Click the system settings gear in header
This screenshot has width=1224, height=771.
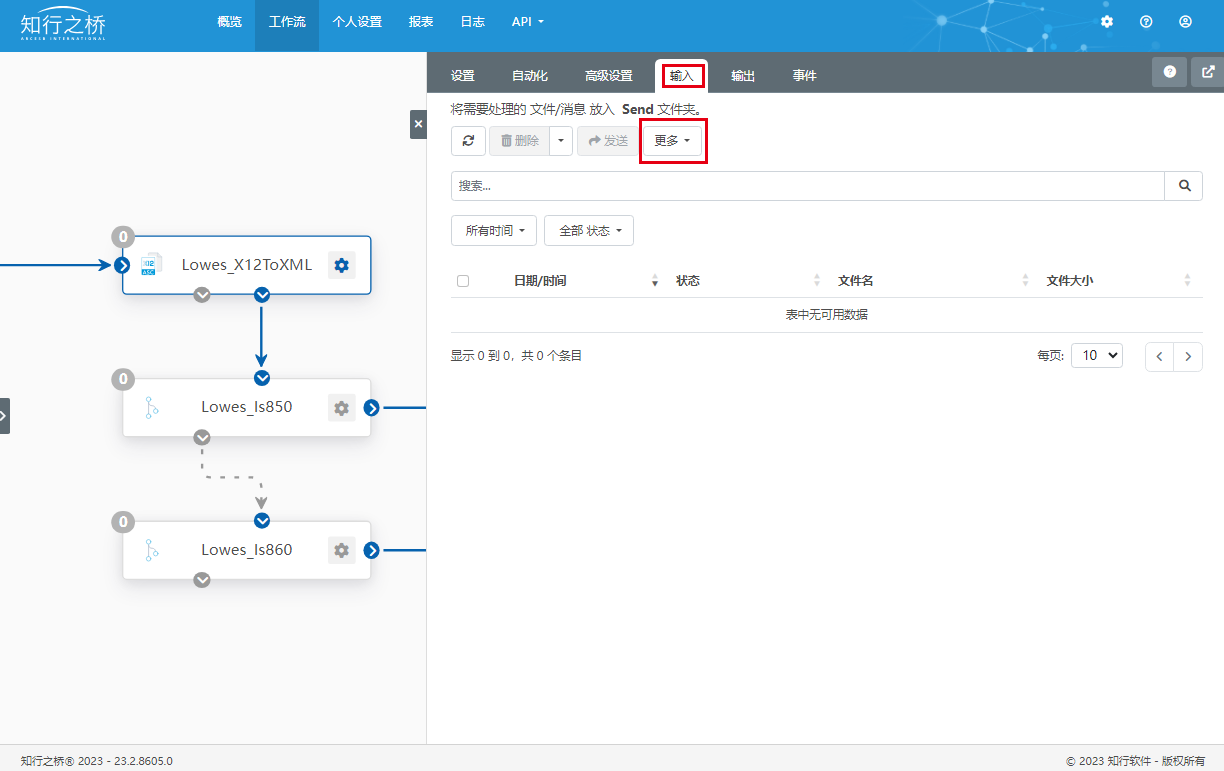pos(1107,21)
